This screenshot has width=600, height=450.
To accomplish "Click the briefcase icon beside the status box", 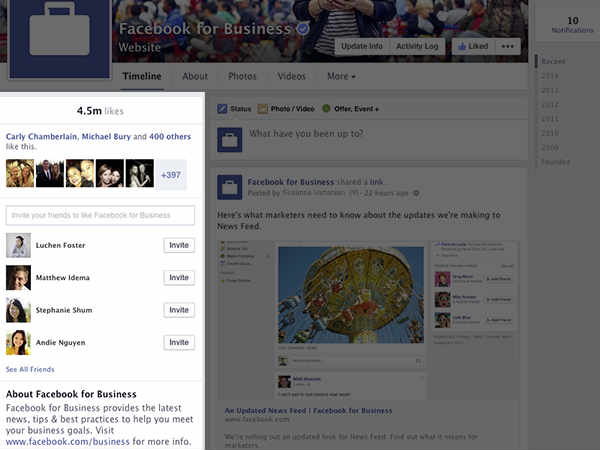I will click(230, 140).
